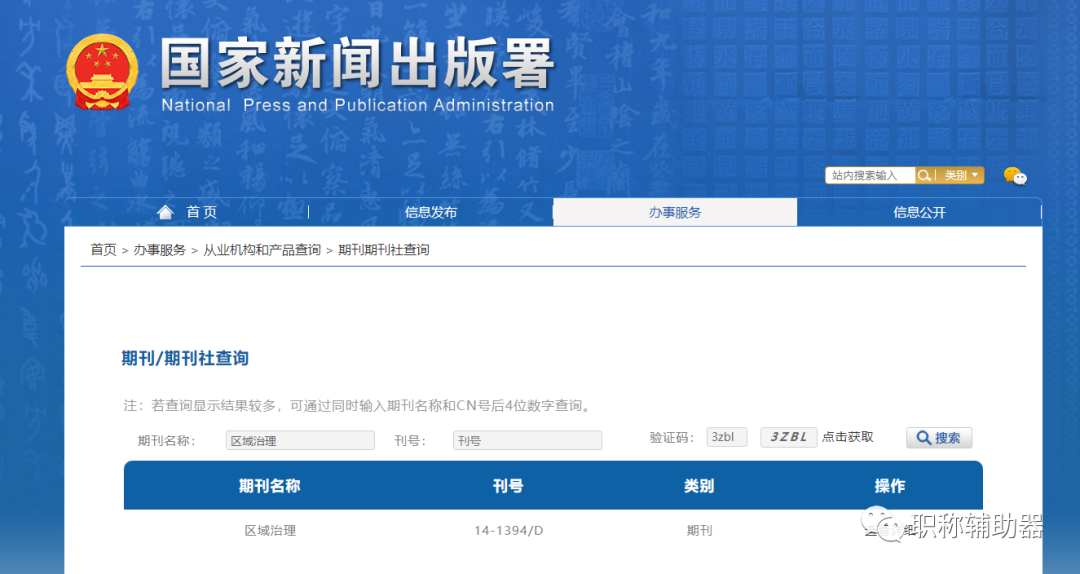Open 信息公开 navigation tab

point(920,212)
